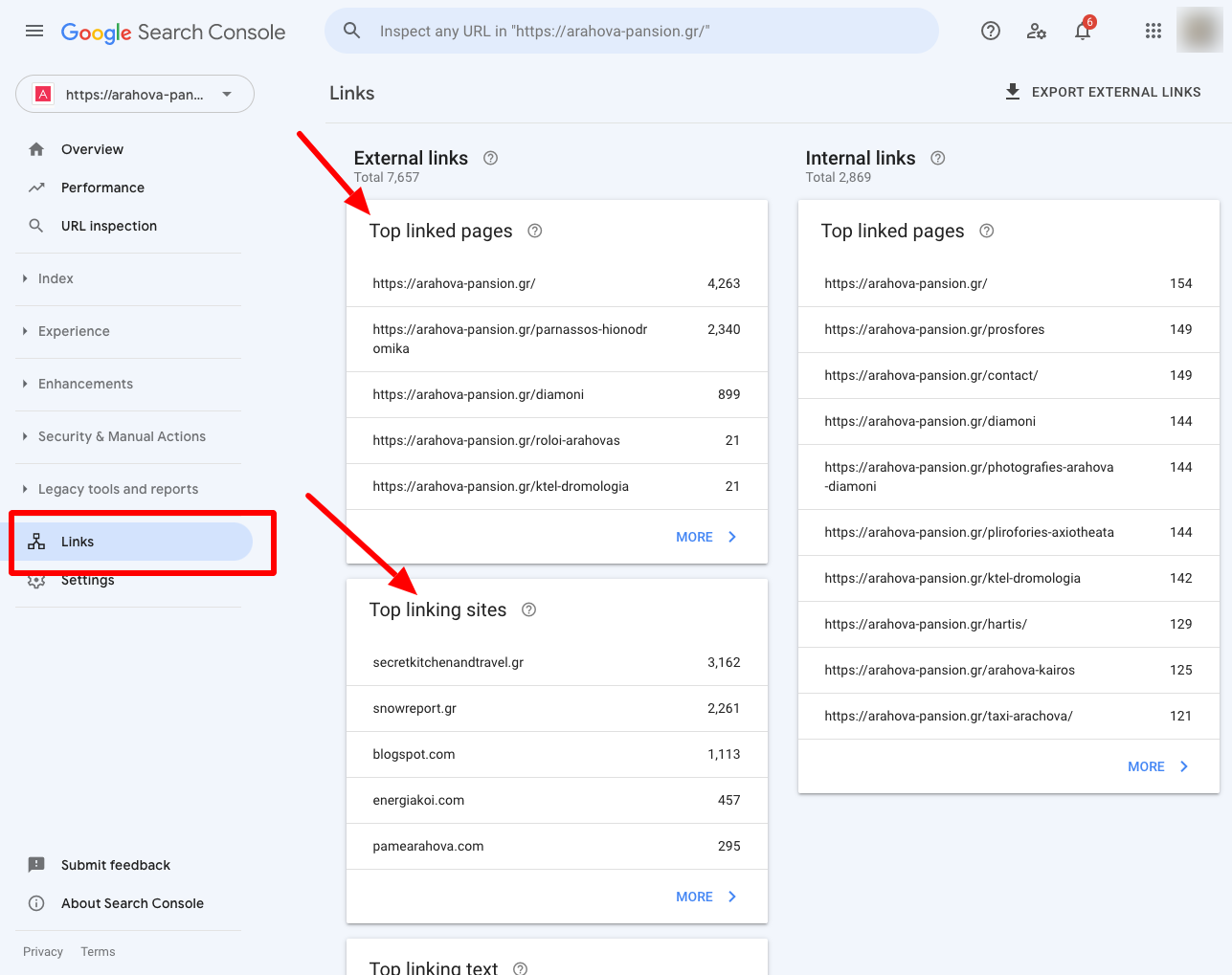The height and width of the screenshot is (975, 1232).
Task: Open snowreport.gr linking site row
Action: click(x=557, y=708)
